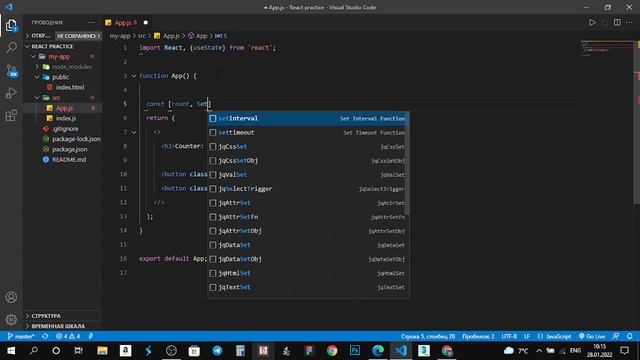Fold the fragment block on line 7
640x360 pixels.
134,132
